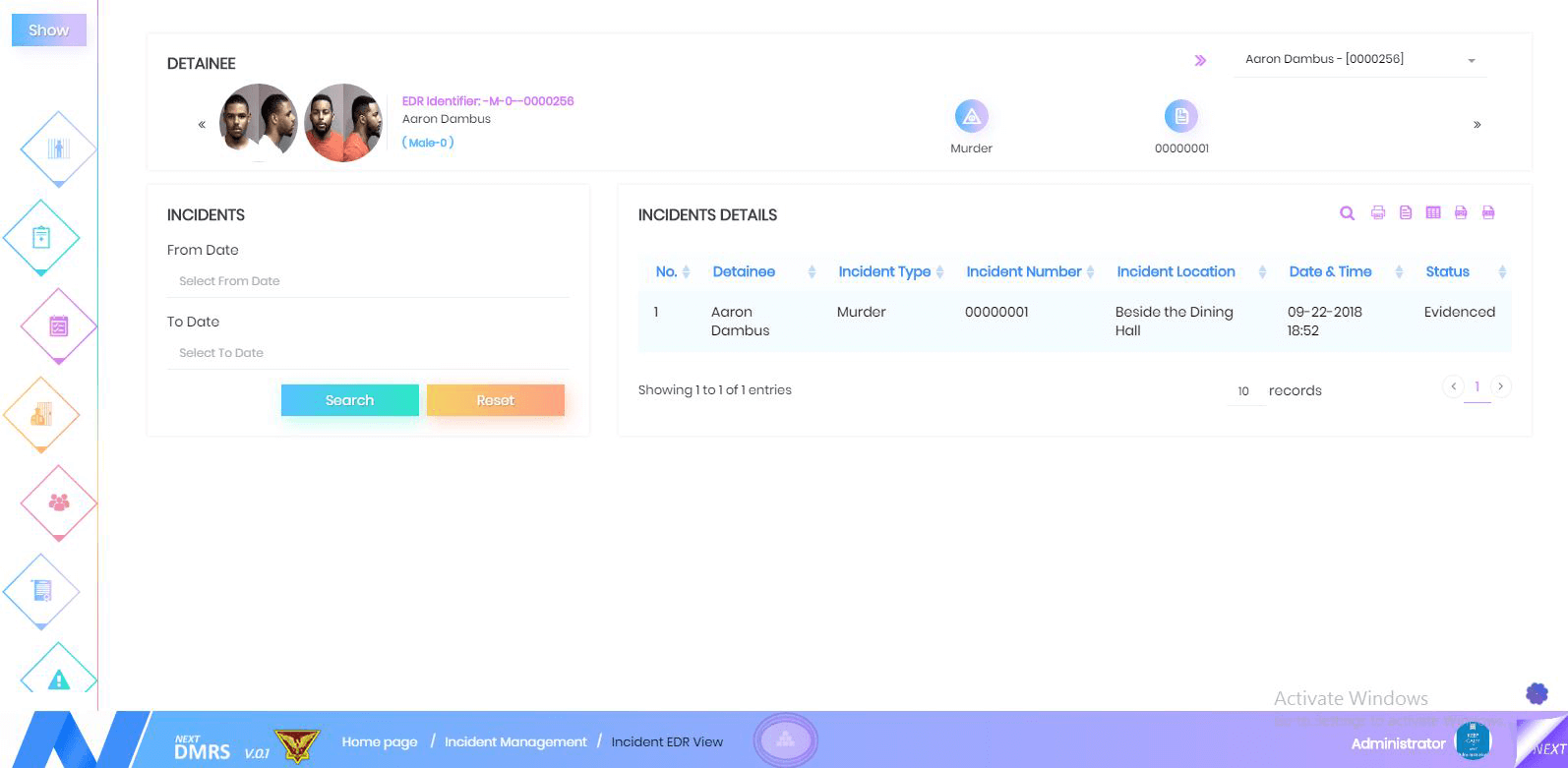1568x768 pixels.
Task: Click Incident EDR View breadcrumb
Action: coord(667,741)
